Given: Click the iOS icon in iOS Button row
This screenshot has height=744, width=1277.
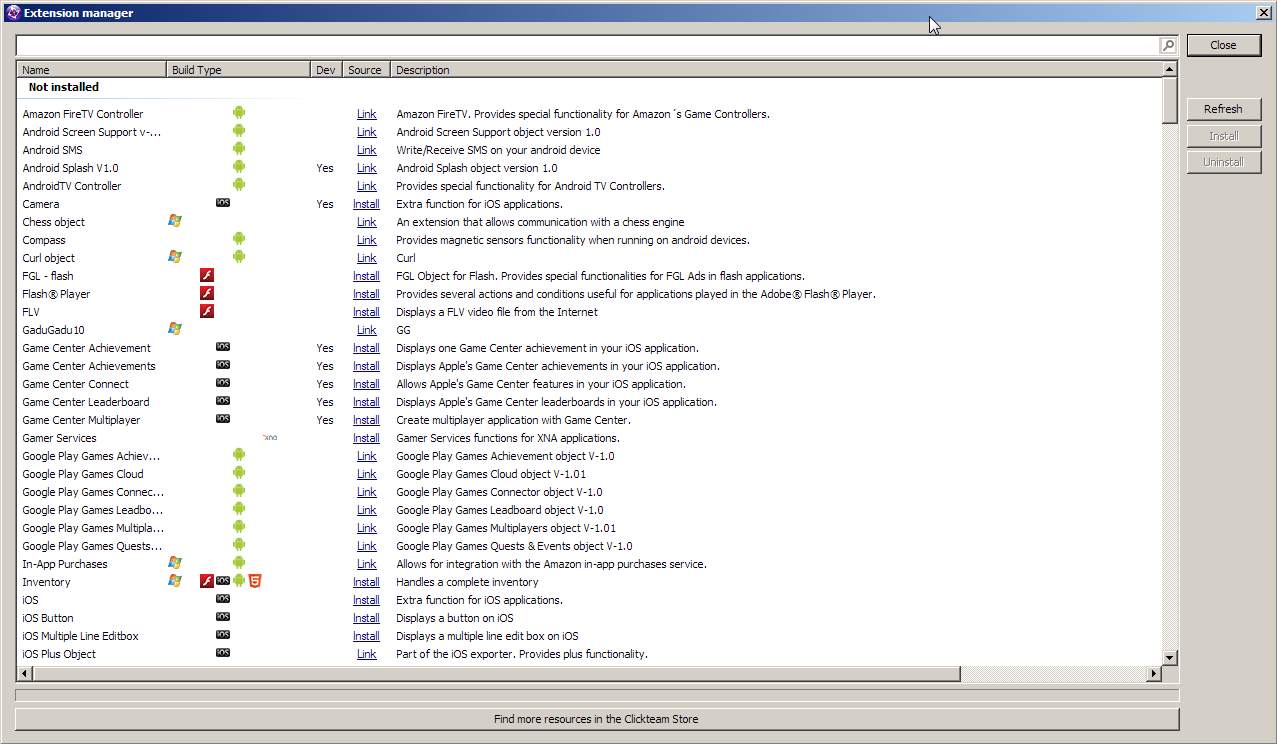Looking at the screenshot, I should point(223,616).
